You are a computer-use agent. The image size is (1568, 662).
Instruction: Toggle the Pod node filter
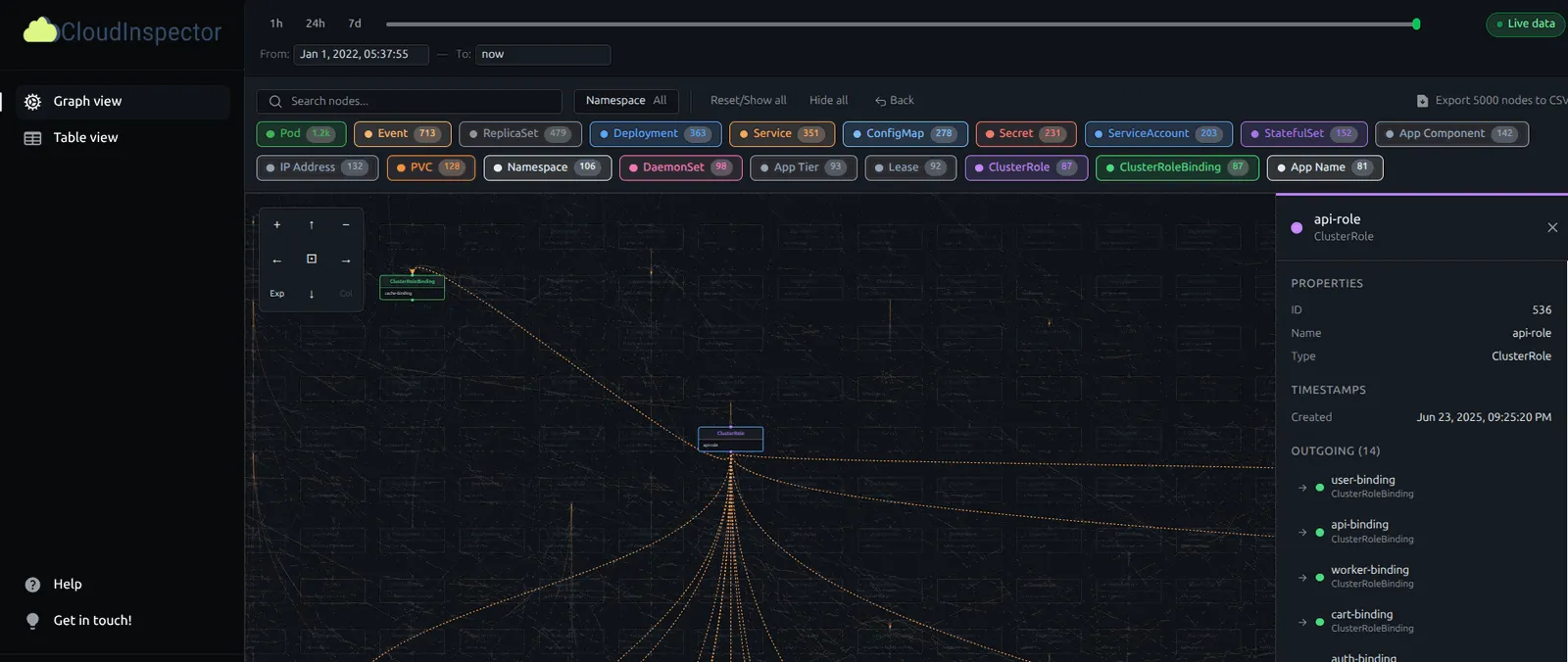301,134
